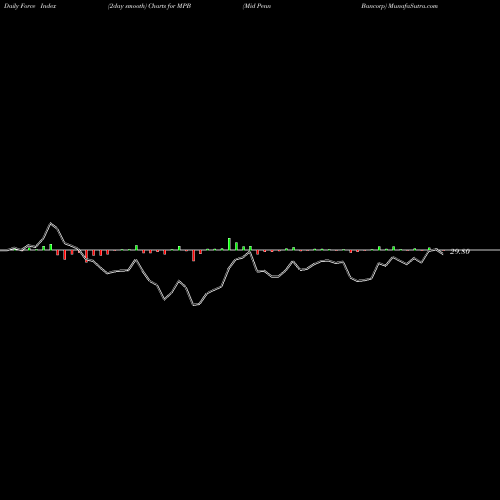Click the "(2day smooth) Charts for MPB" text
500x500 pixels.
(149, 6)
